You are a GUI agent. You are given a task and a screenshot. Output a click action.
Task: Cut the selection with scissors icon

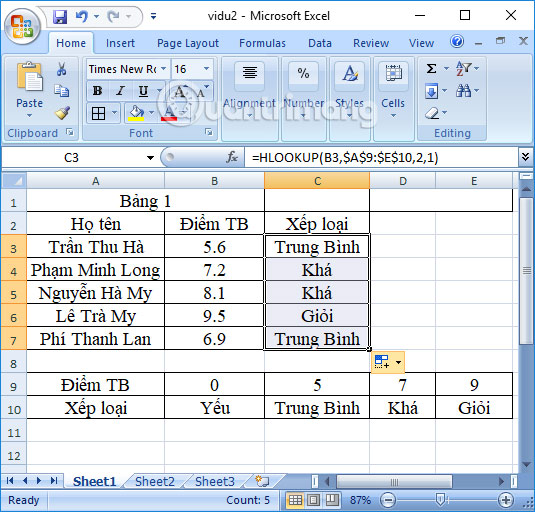61,69
